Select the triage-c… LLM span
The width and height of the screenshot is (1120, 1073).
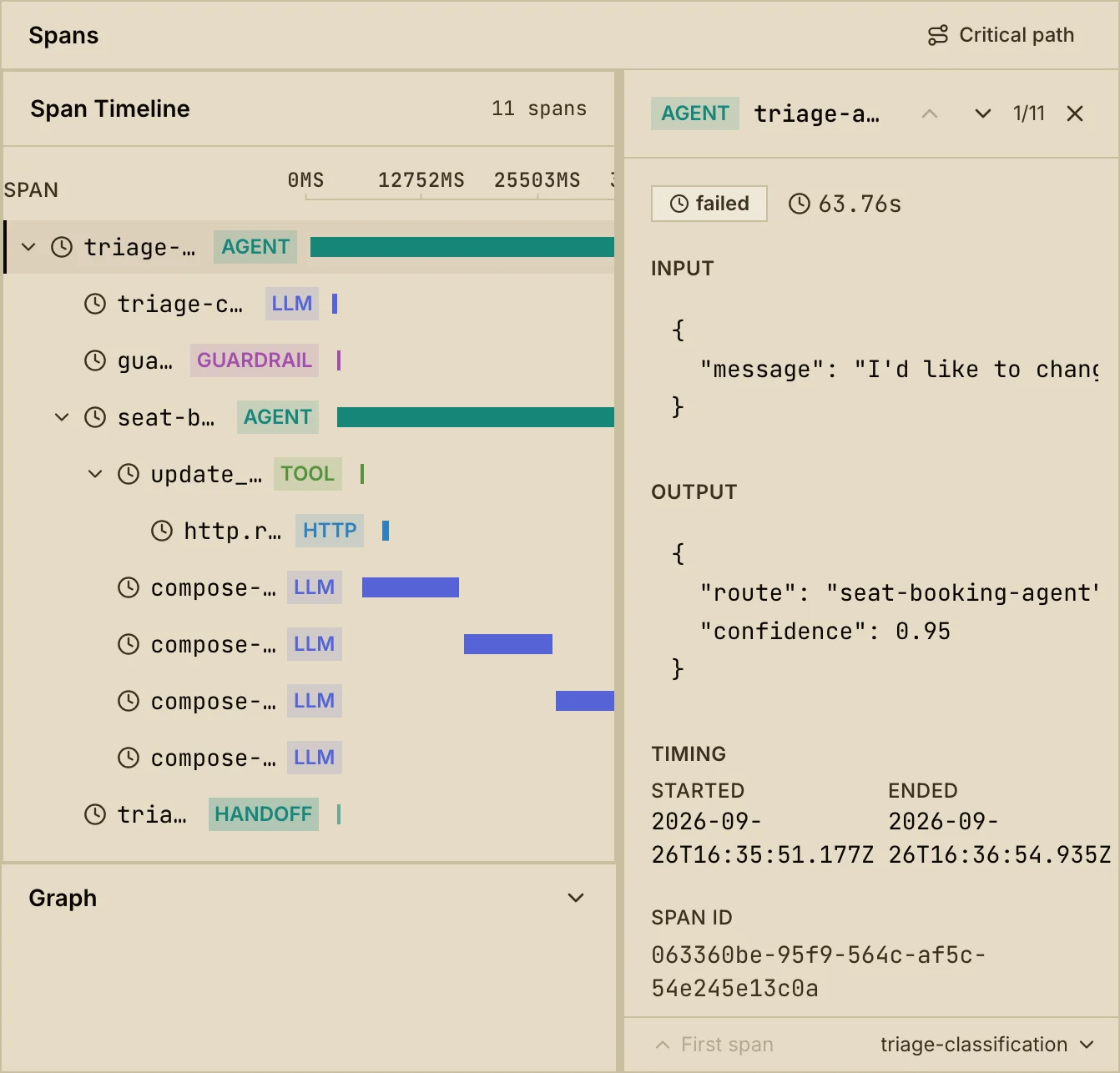(309, 304)
